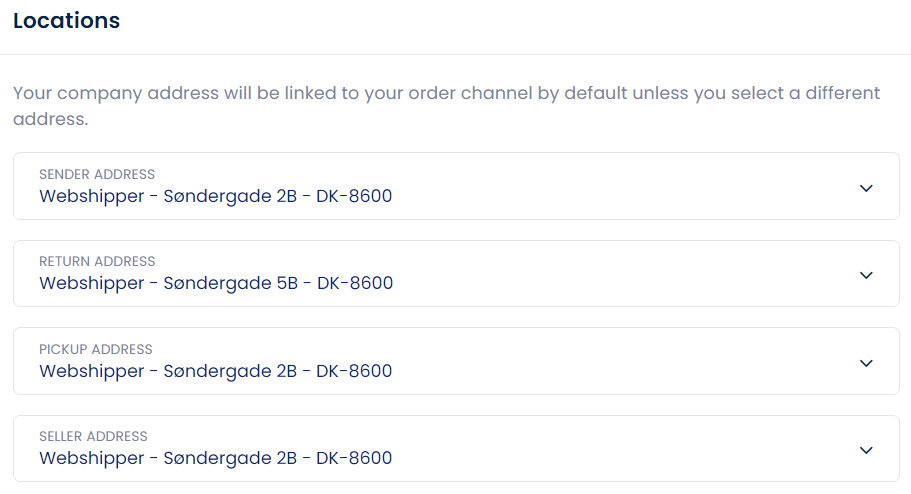Click the Locations section heading
The height and width of the screenshot is (494, 911).
[x=66, y=20]
